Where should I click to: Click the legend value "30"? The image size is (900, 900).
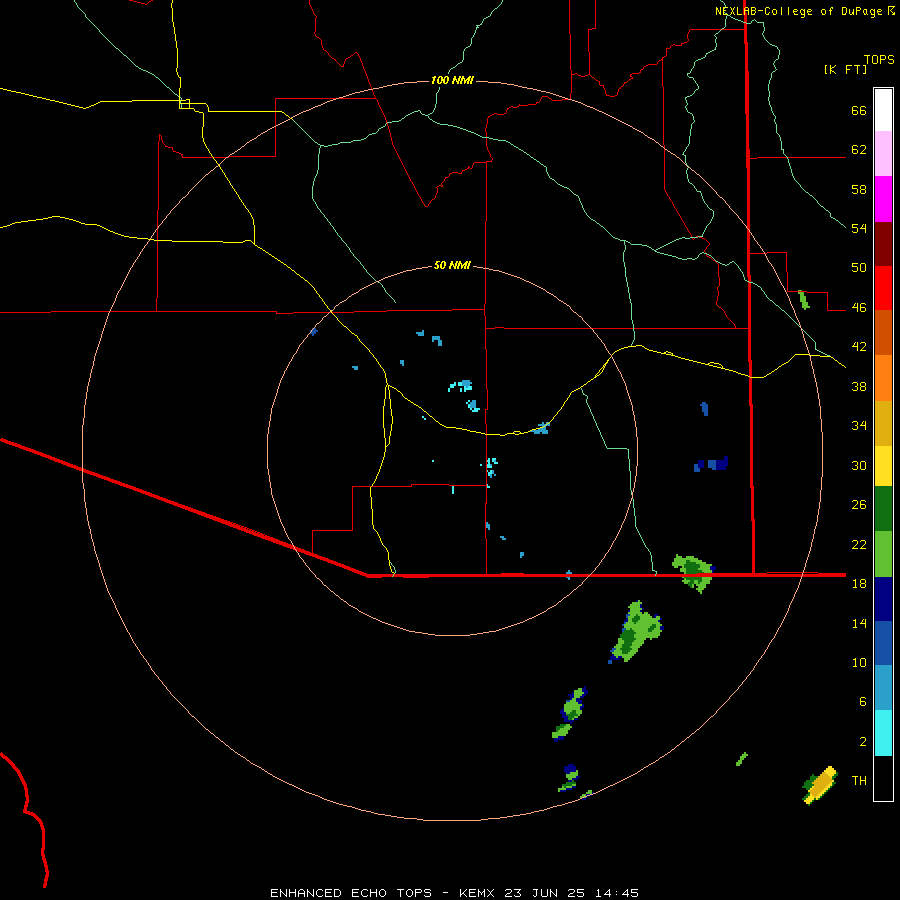click(859, 465)
